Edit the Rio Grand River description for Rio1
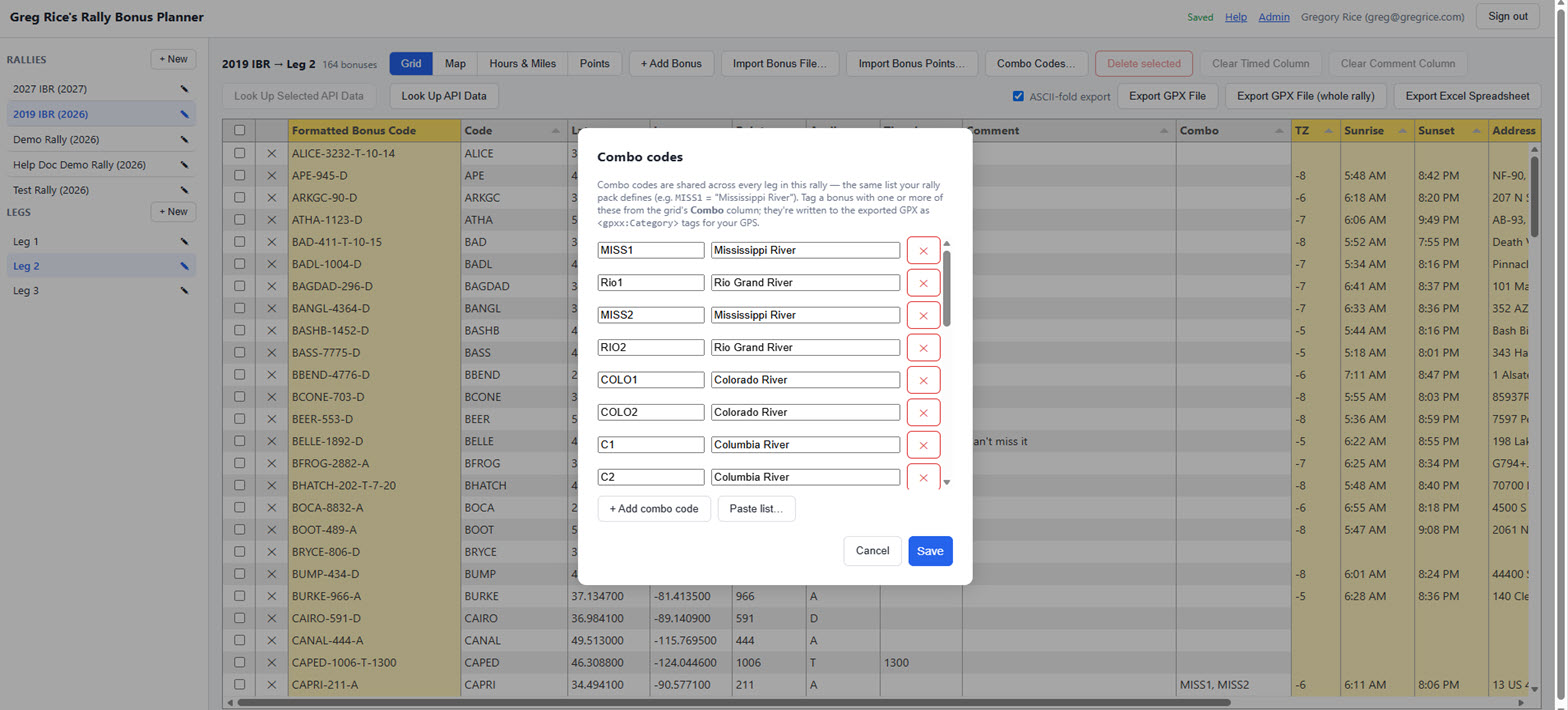The width and height of the screenshot is (1568, 710). point(805,283)
